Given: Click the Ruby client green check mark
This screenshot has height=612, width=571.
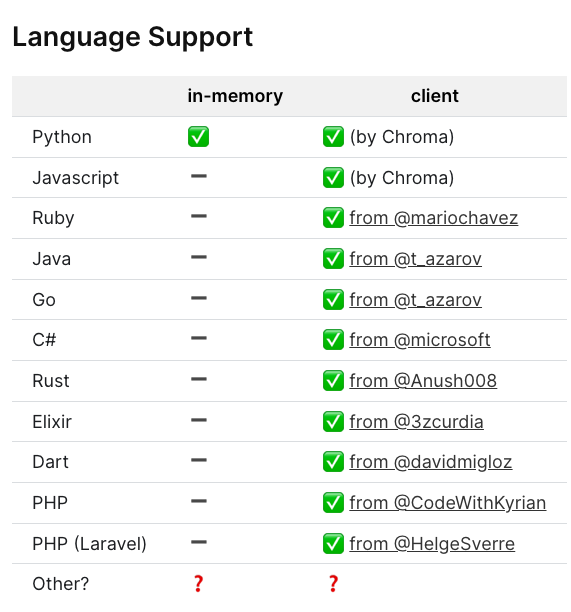Looking at the screenshot, I should click(x=333, y=217).
